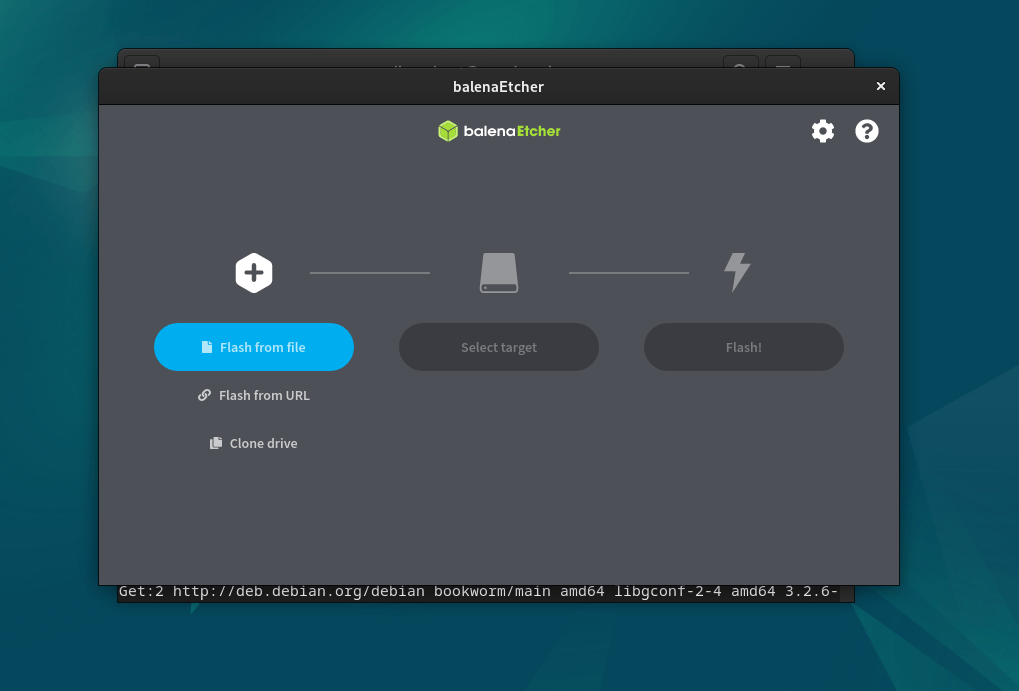Viewport: 1019px width, 691px height.
Task: Click the chain-link icon beside Flash from URL
Action: 204,395
